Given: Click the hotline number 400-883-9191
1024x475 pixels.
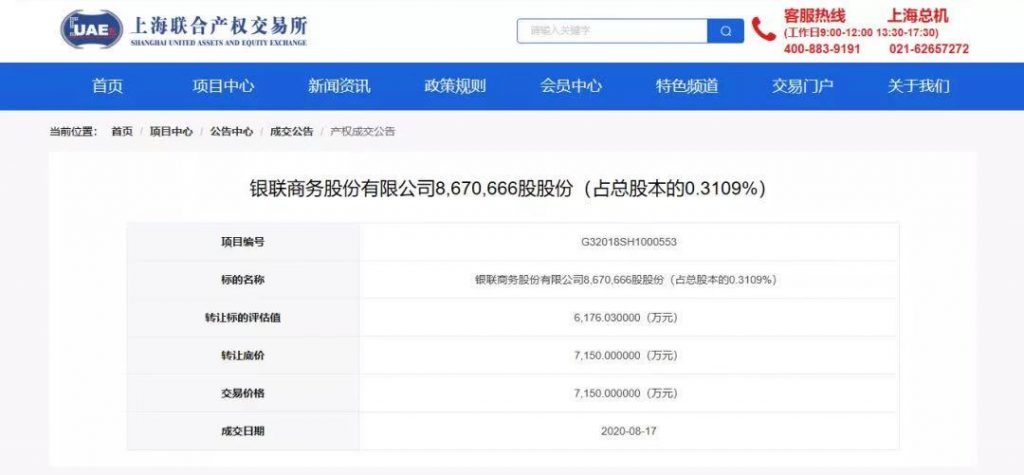Looking at the screenshot, I should pyautogui.click(x=822, y=49).
